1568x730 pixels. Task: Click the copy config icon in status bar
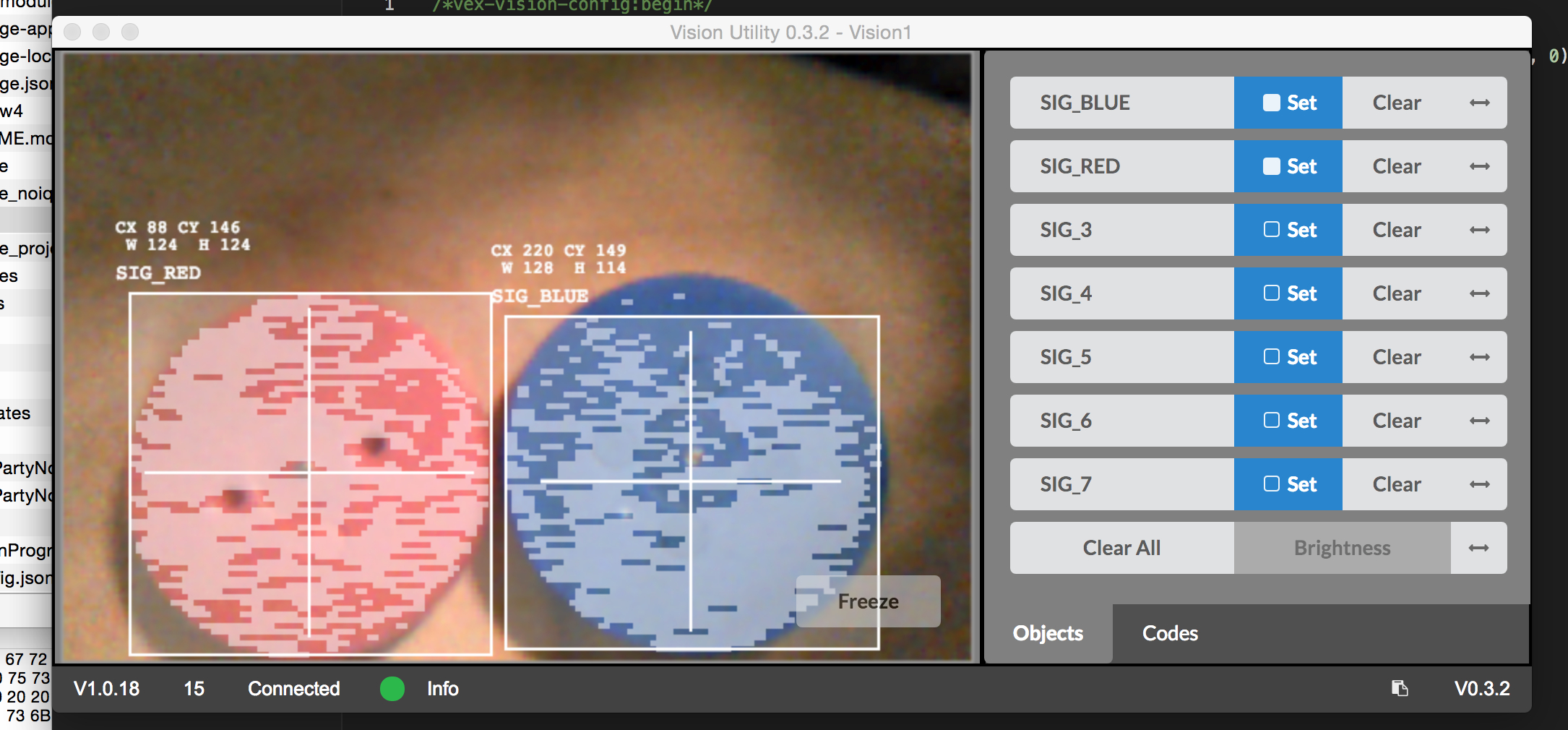coord(1400,688)
